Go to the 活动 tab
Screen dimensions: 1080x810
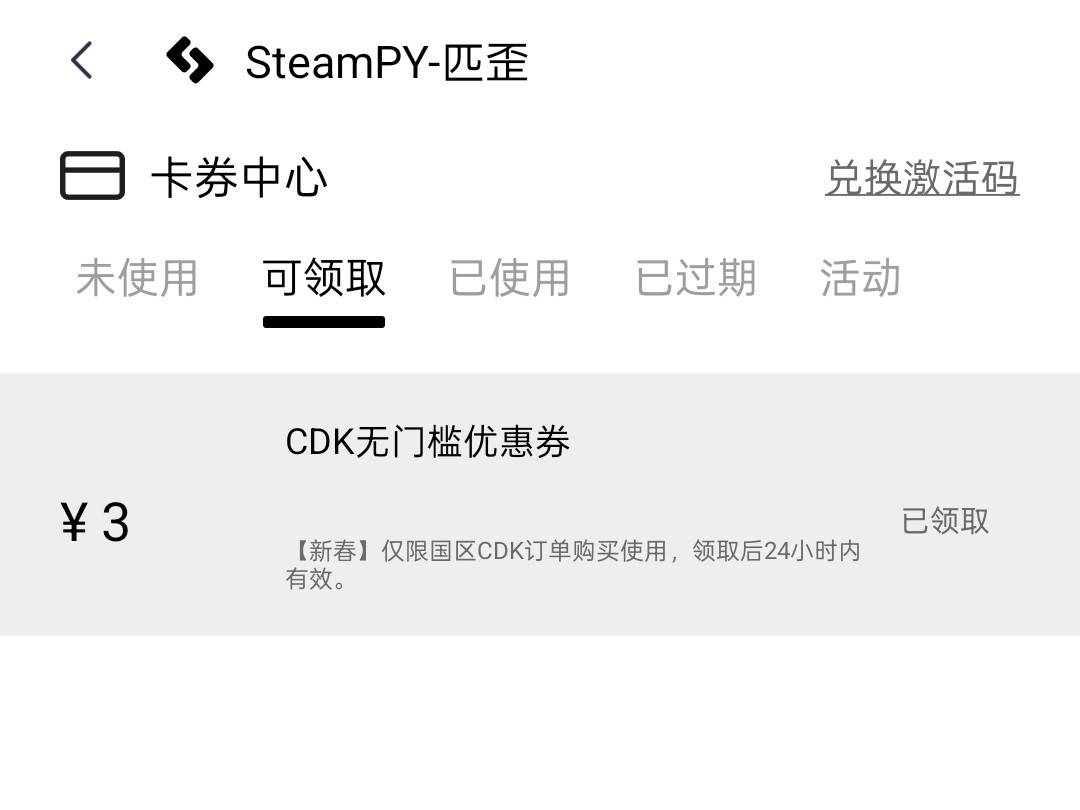[860, 278]
